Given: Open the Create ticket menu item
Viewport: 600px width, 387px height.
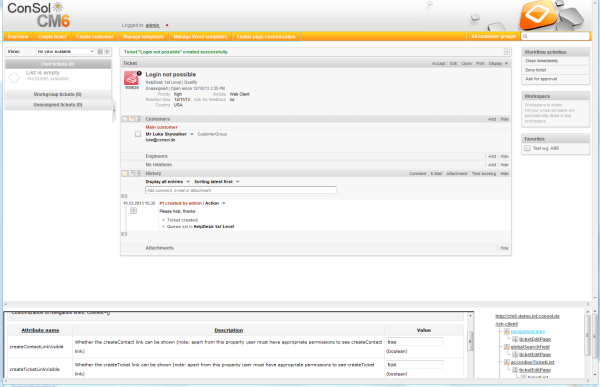Looking at the screenshot, I should pyautogui.click(x=52, y=37).
